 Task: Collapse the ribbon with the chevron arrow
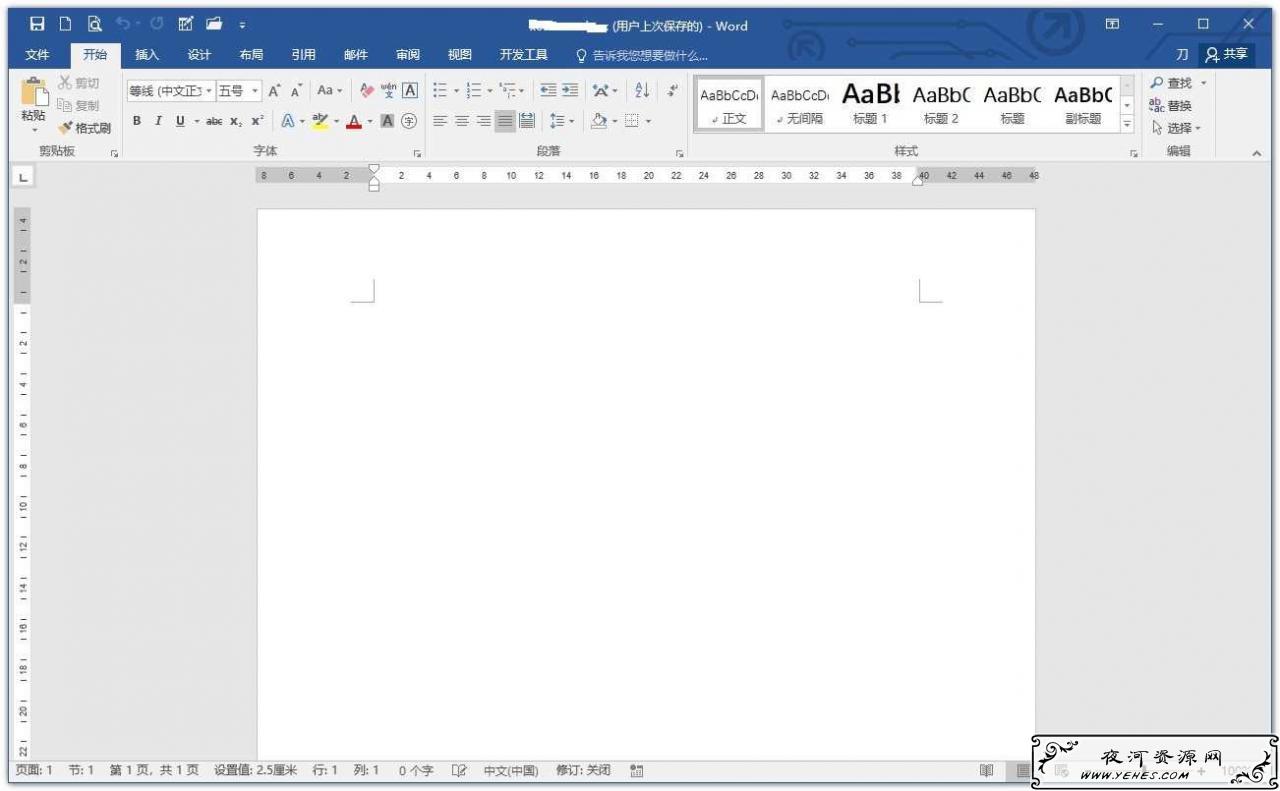(x=1257, y=153)
